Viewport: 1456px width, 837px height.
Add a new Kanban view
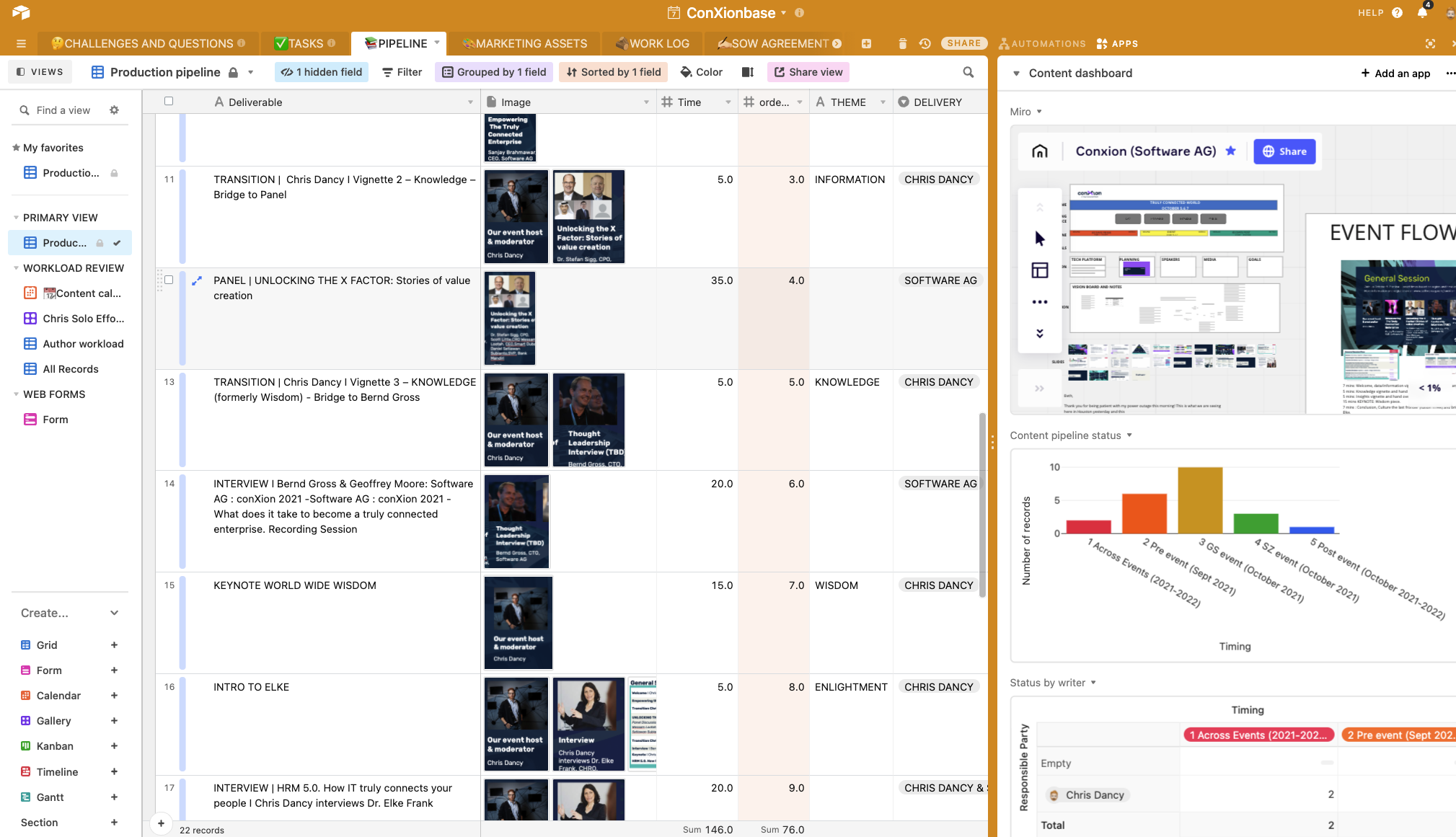pos(114,746)
